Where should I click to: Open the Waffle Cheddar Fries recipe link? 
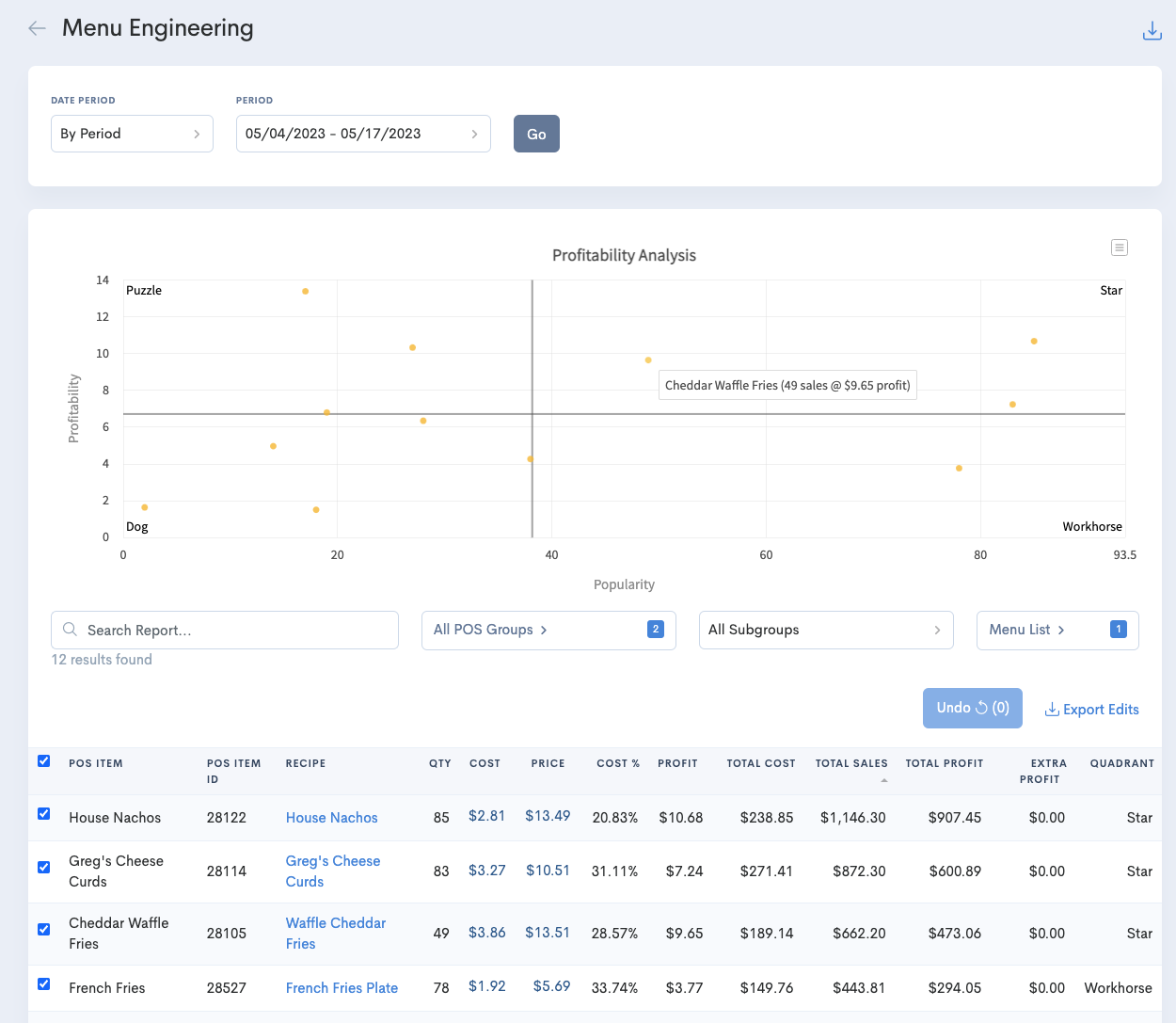[336, 933]
